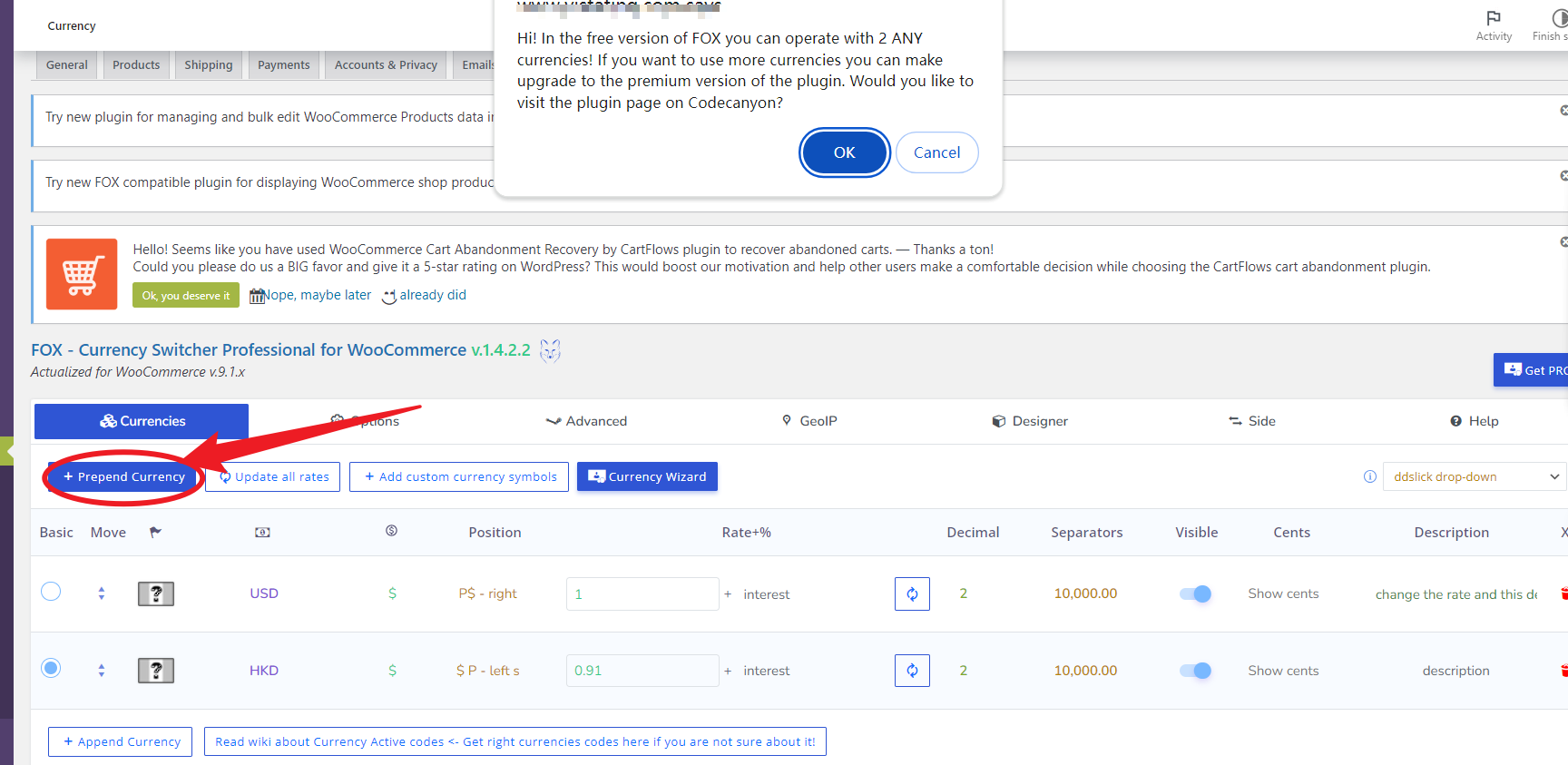Open the Advanced tab
Screen dimensions: 1568x765
point(586,421)
